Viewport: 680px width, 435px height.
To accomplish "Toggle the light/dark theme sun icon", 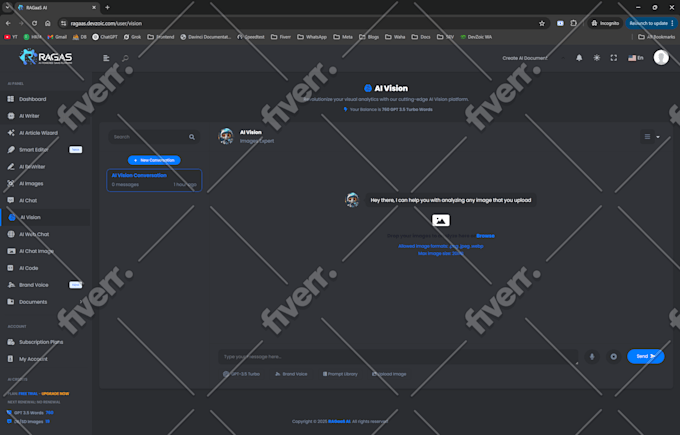I will coord(597,58).
